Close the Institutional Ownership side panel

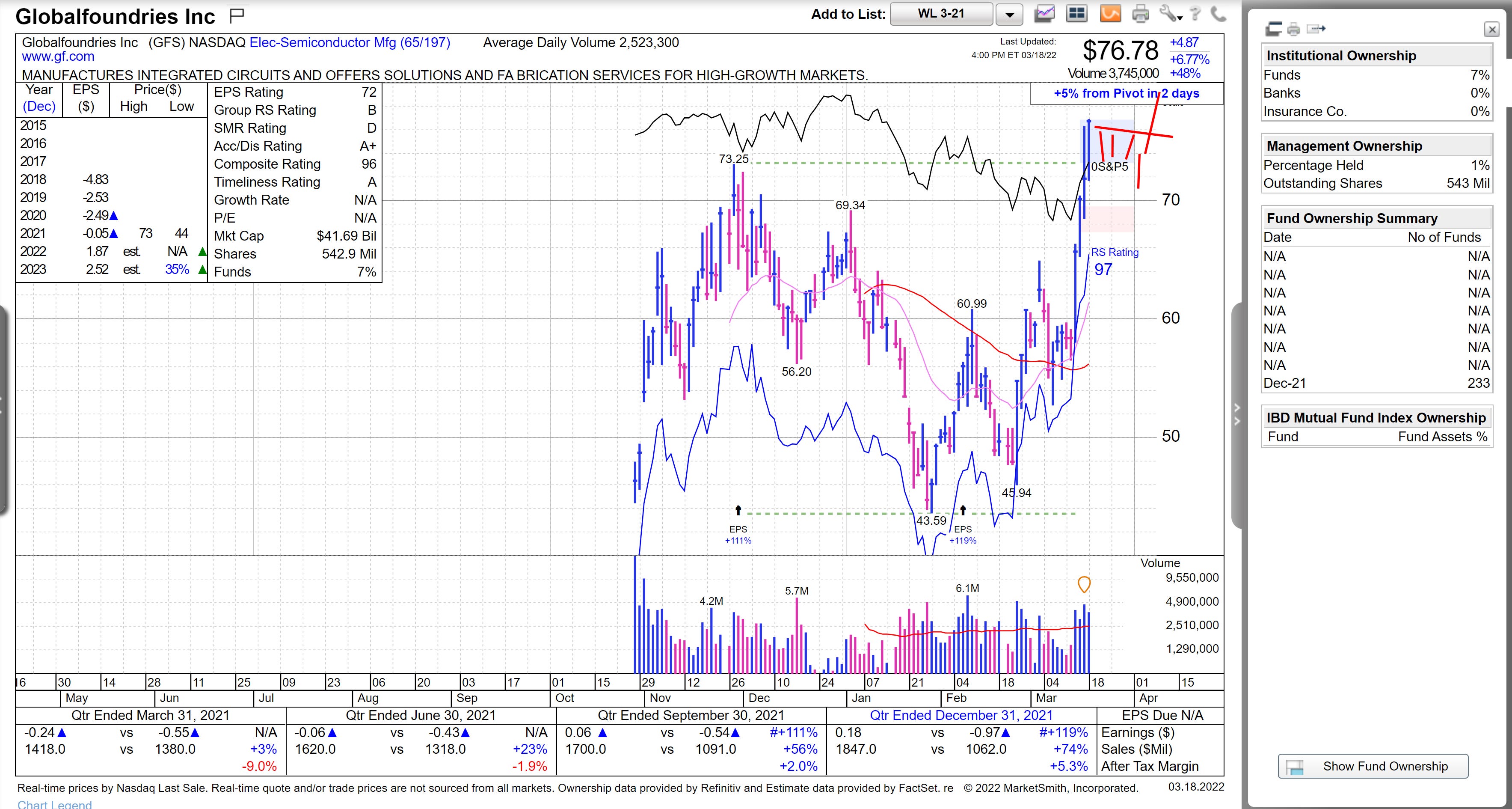coord(1491,30)
